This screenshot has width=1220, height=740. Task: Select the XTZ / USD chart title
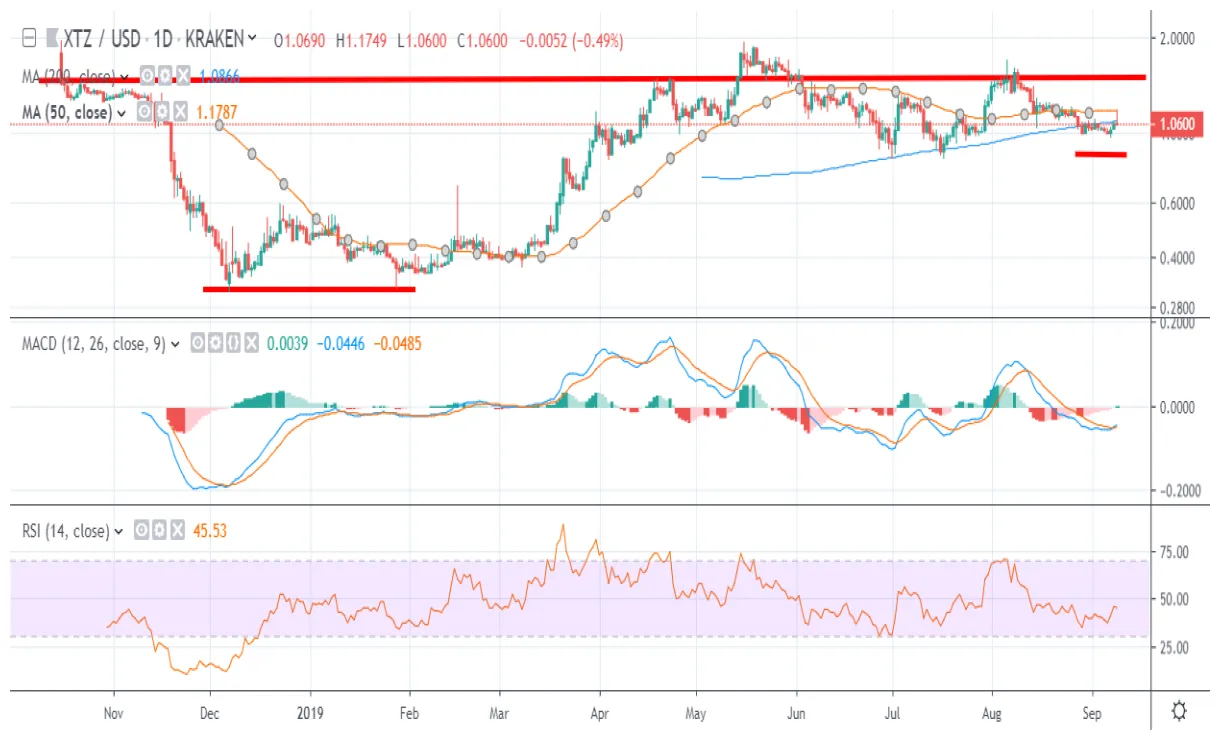(100, 40)
